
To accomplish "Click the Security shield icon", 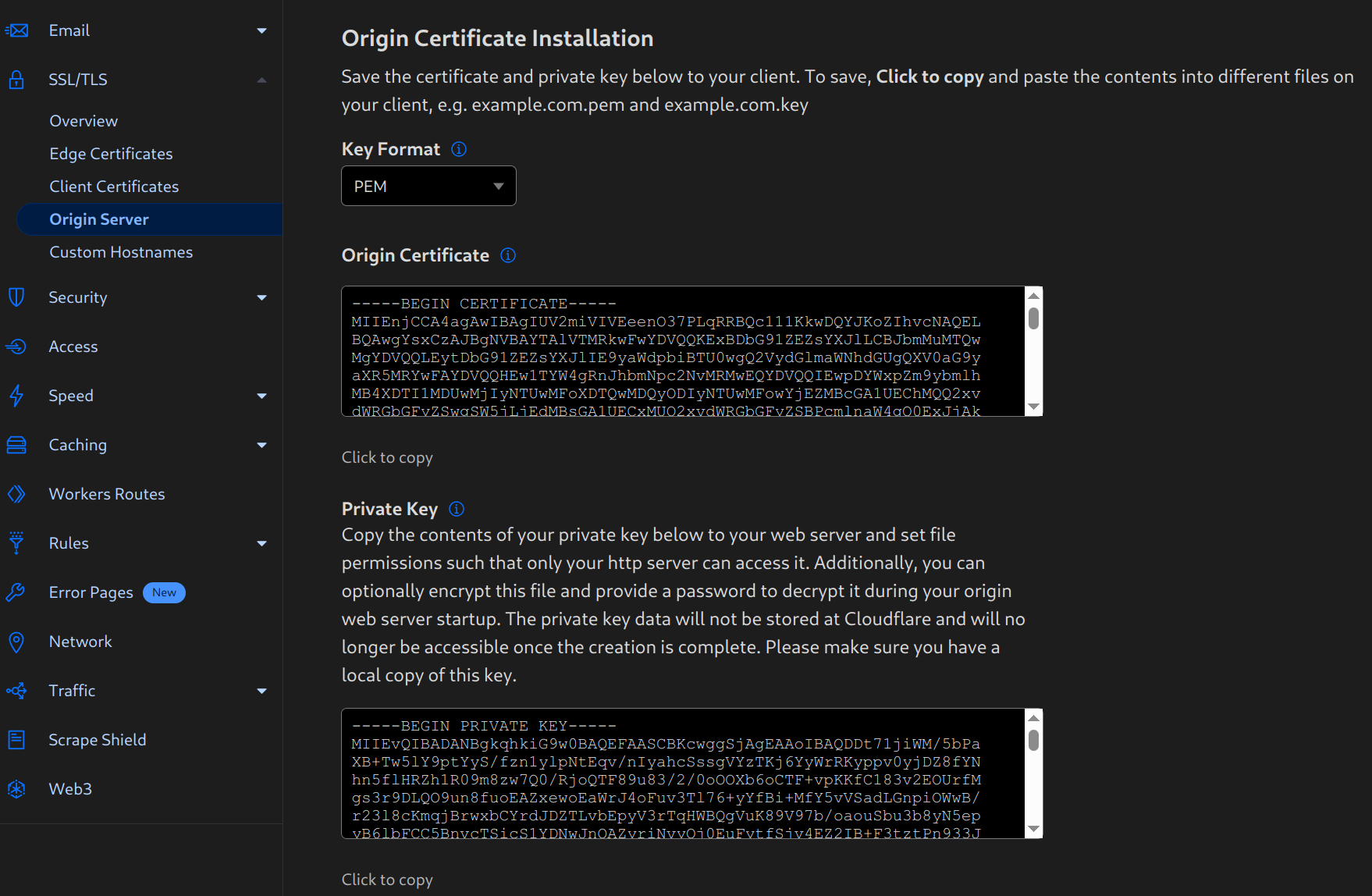I will [16, 297].
